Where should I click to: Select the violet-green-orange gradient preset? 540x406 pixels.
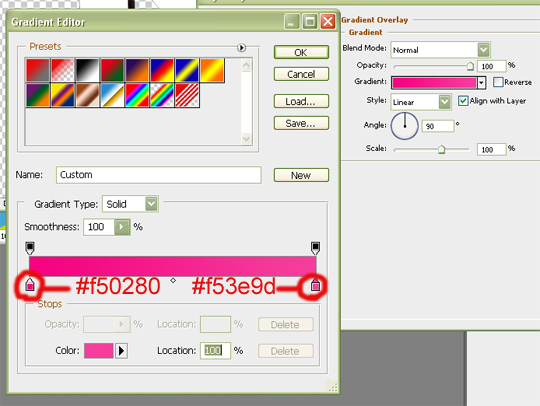pyautogui.click(x=38, y=95)
